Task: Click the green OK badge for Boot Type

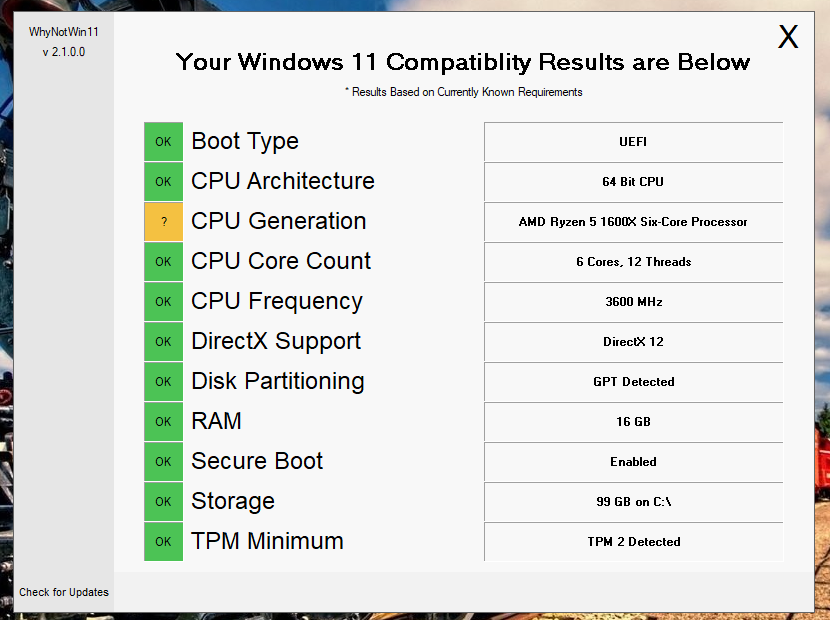Action: click(x=164, y=141)
